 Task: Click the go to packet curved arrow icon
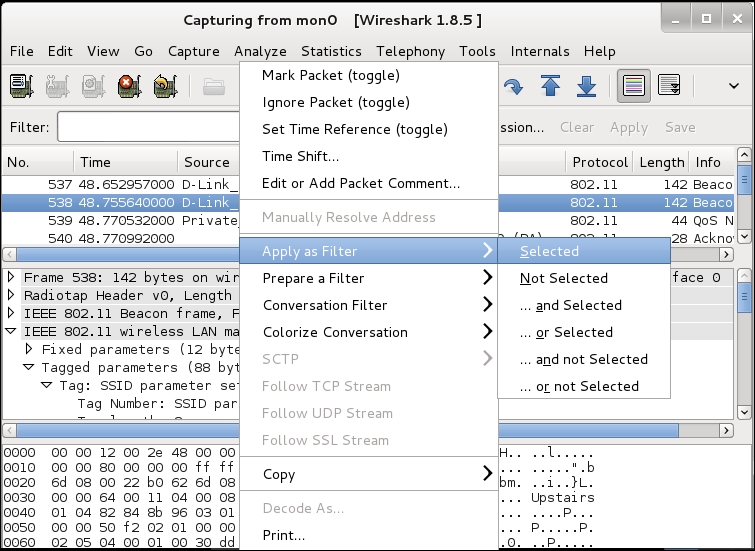coord(513,87)
